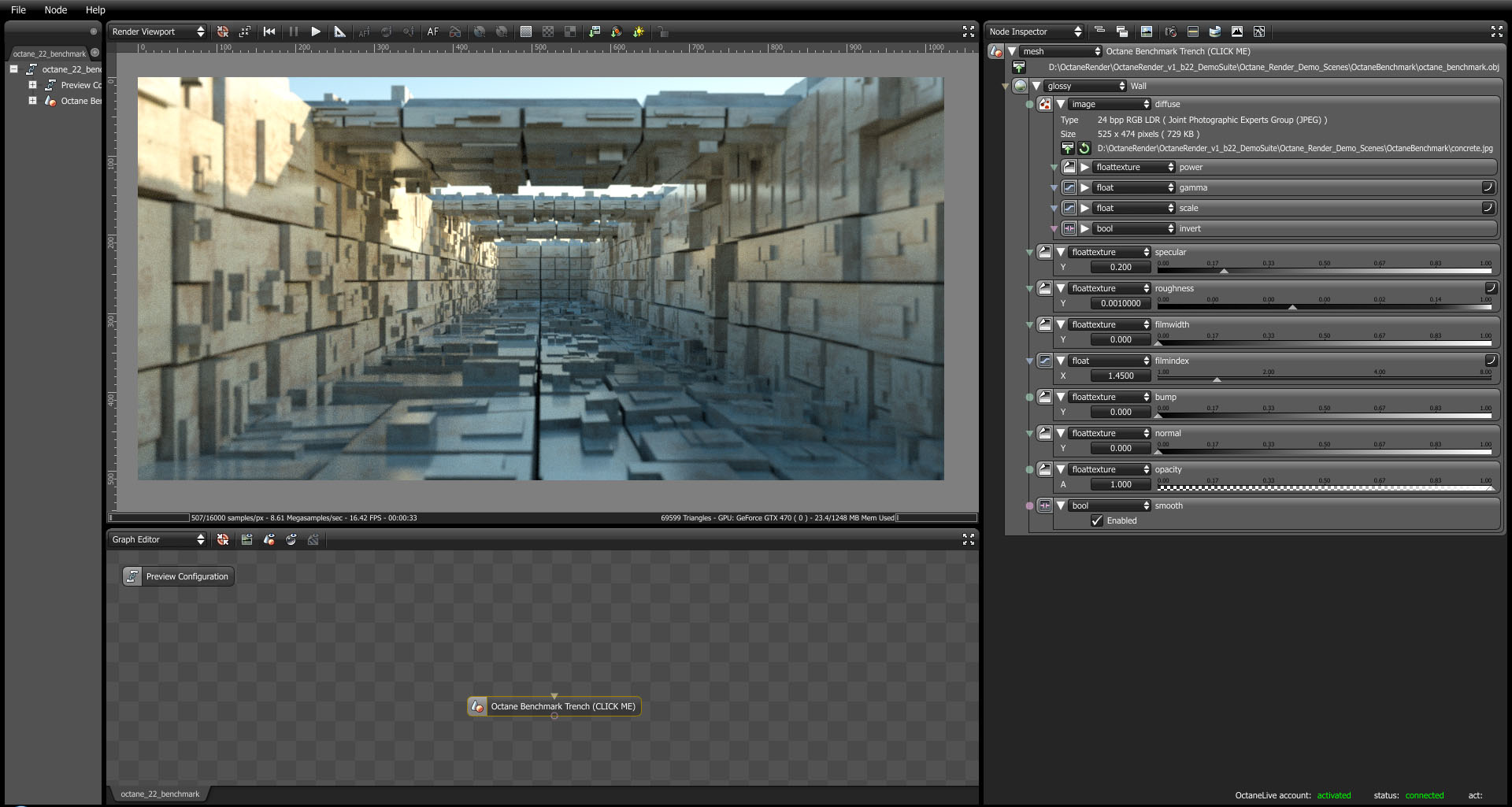This screenshot has height=807, width=1512.
Task: Open the glossy material type dropdown
Action: tap(1085, 86)
